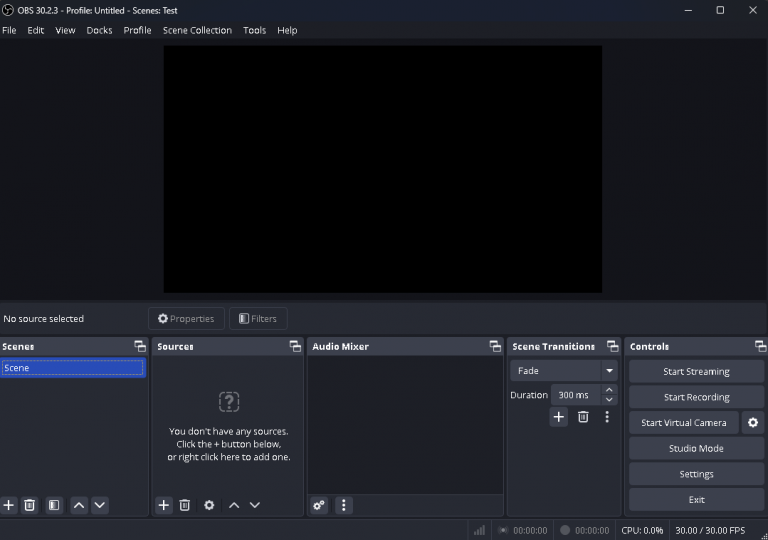Remove source trash icon in Sources dock
768x540 pixels.
point(185,505)
